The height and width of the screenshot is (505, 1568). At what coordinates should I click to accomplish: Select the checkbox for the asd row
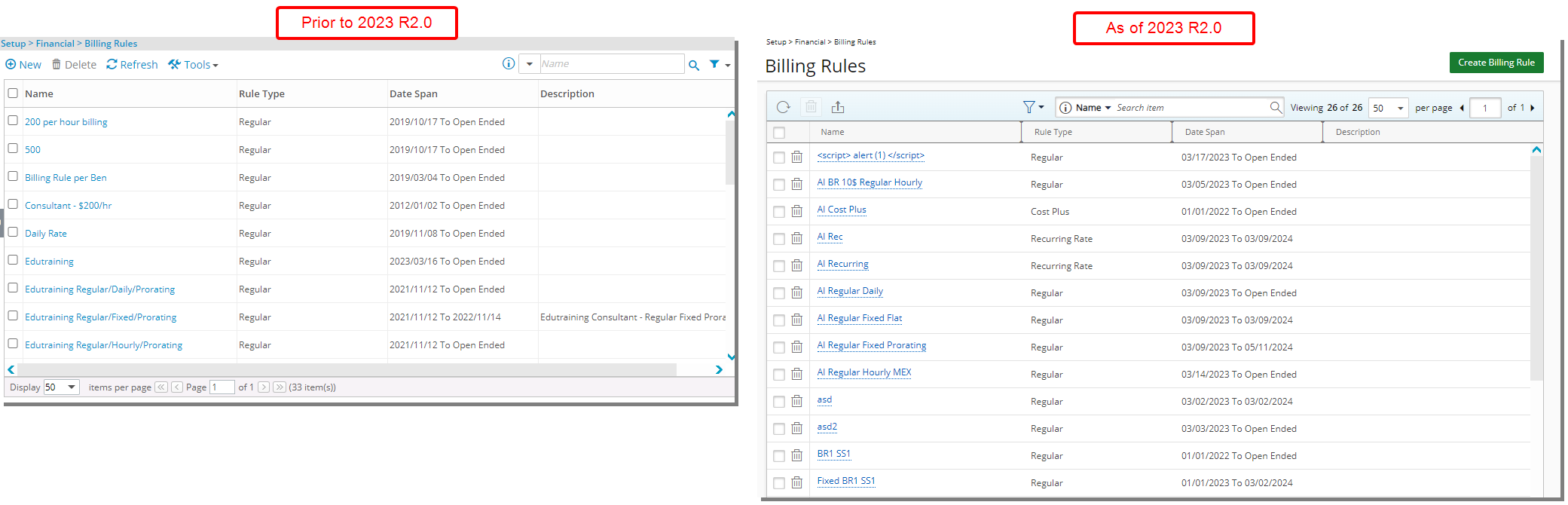click(x=779, y=402)
